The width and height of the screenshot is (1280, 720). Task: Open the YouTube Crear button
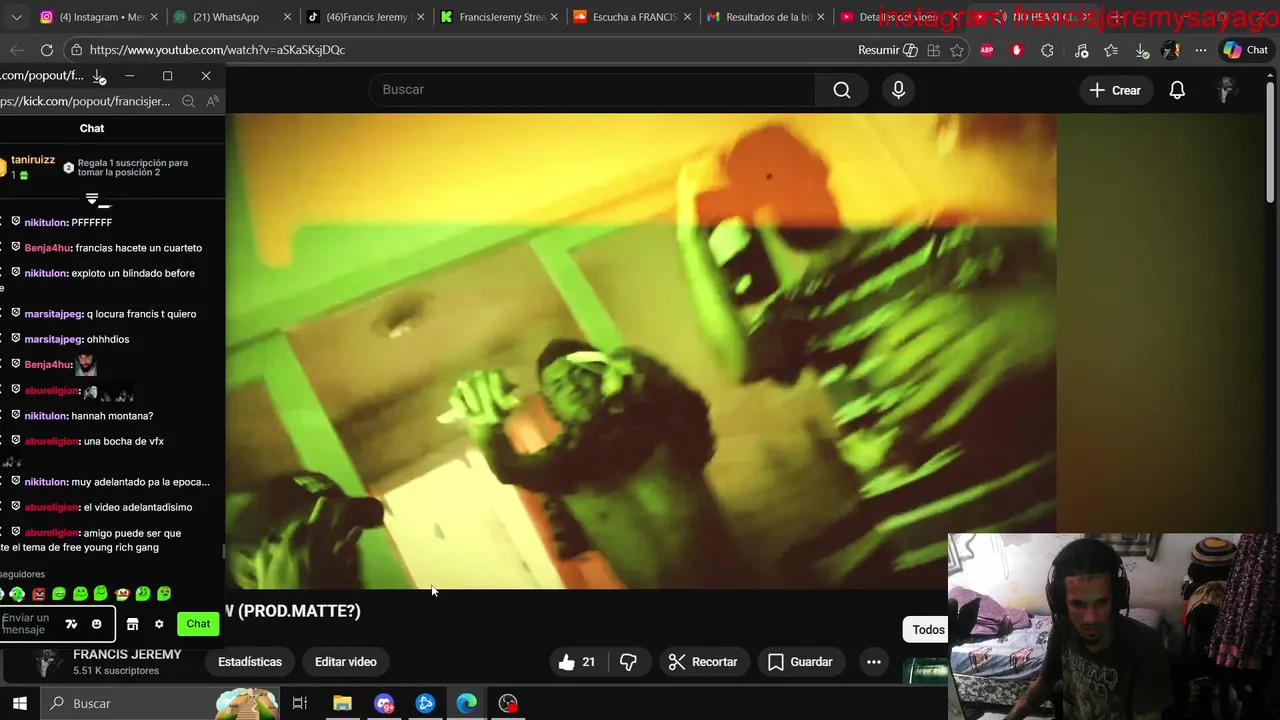coord(1115,90)
